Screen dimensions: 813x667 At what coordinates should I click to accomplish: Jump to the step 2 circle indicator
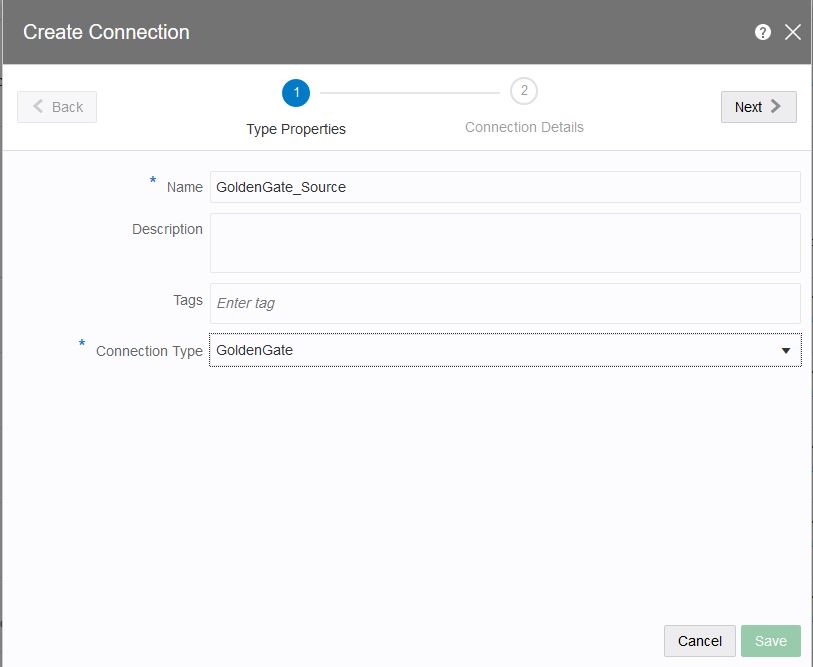(x=524, y=92)
